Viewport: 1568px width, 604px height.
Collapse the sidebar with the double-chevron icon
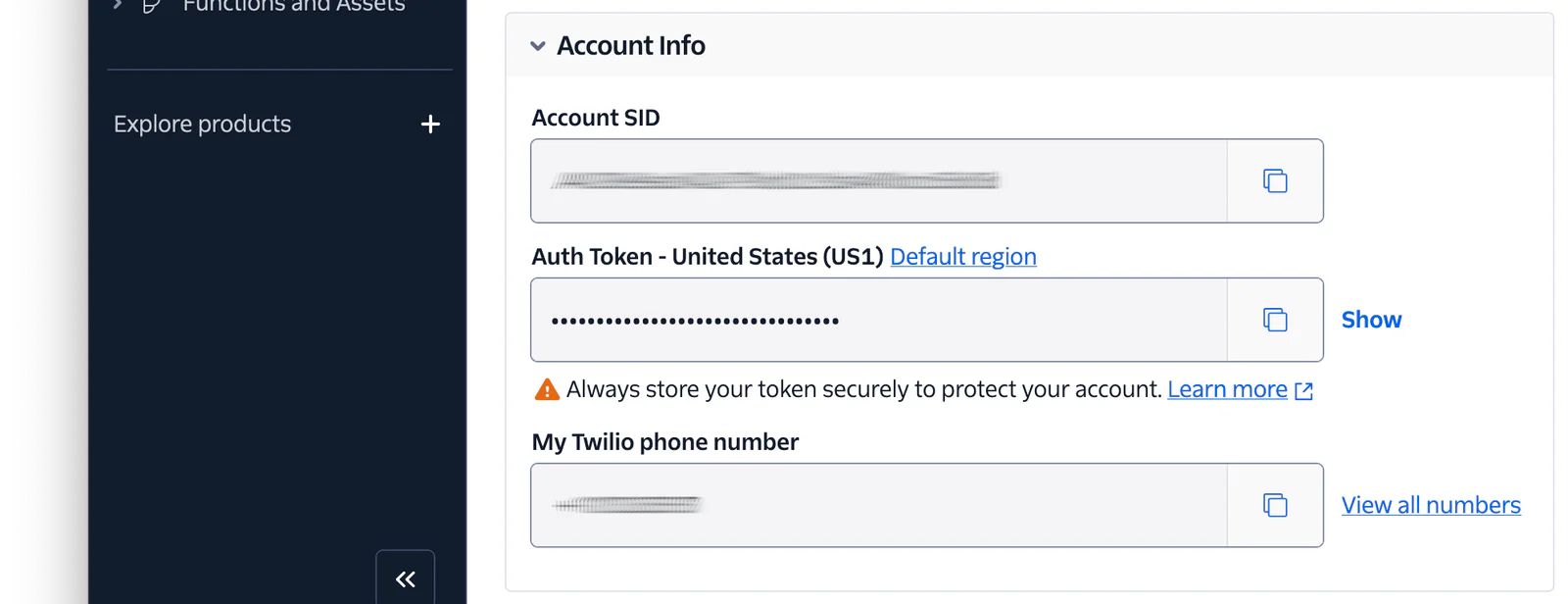[405, 579]
